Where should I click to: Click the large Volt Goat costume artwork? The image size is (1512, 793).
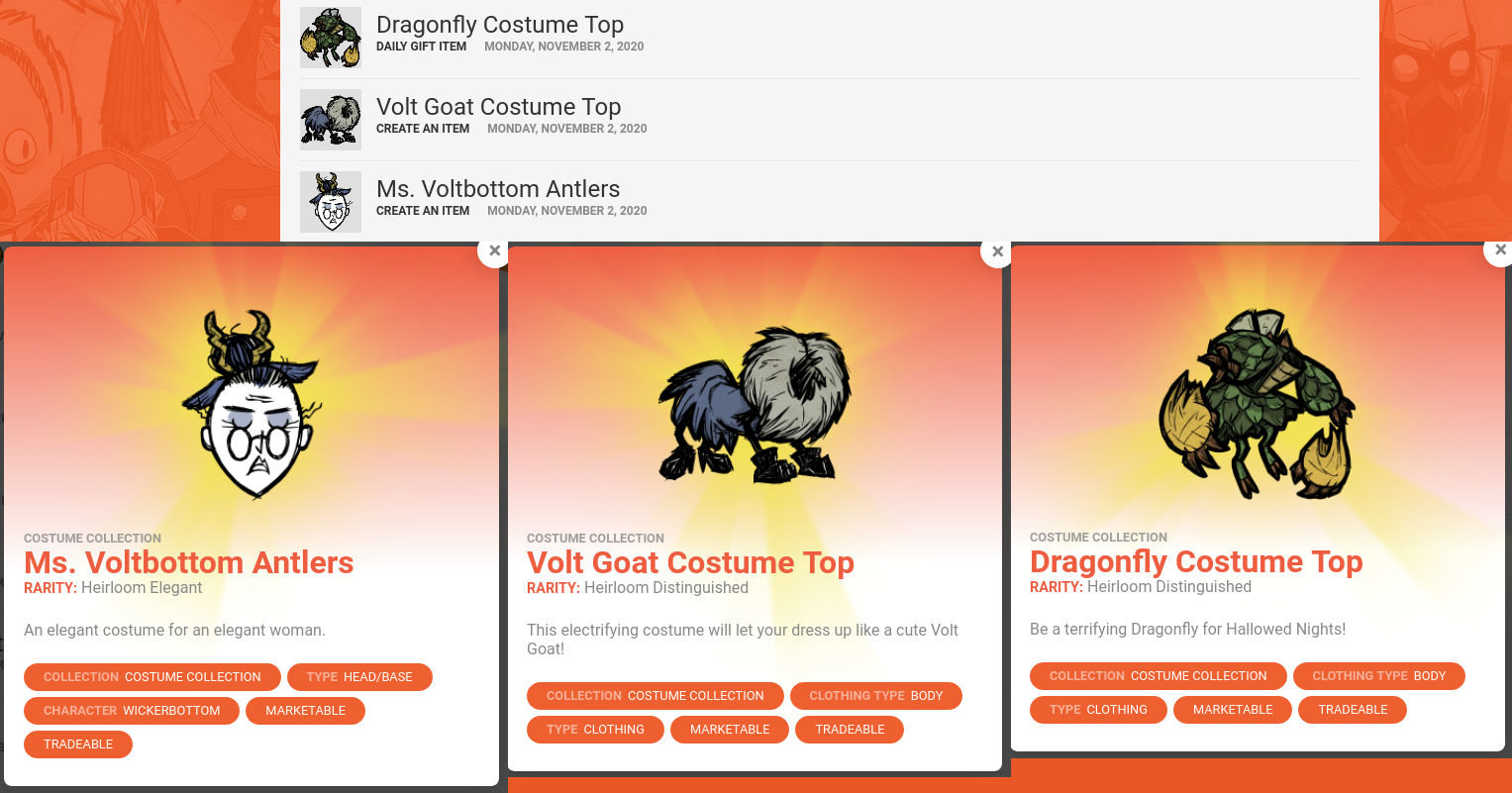[x=755, y=404]
